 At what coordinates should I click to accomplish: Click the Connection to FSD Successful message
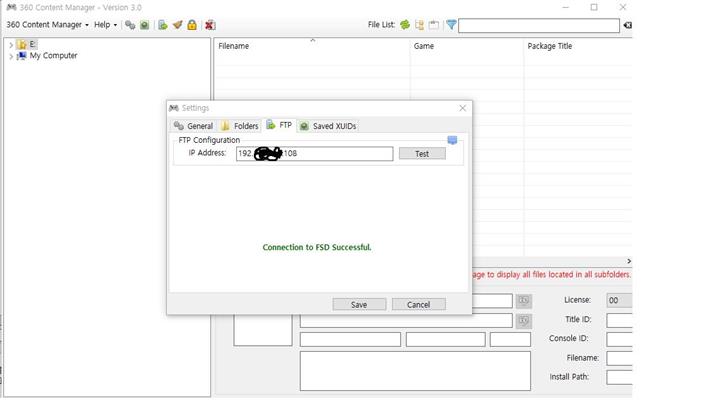coord(317,247)
